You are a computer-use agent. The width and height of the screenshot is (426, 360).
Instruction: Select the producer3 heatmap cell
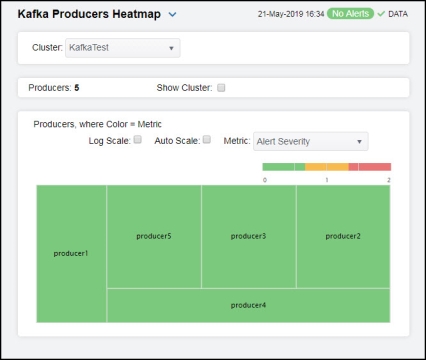click(x=249, y=237)
